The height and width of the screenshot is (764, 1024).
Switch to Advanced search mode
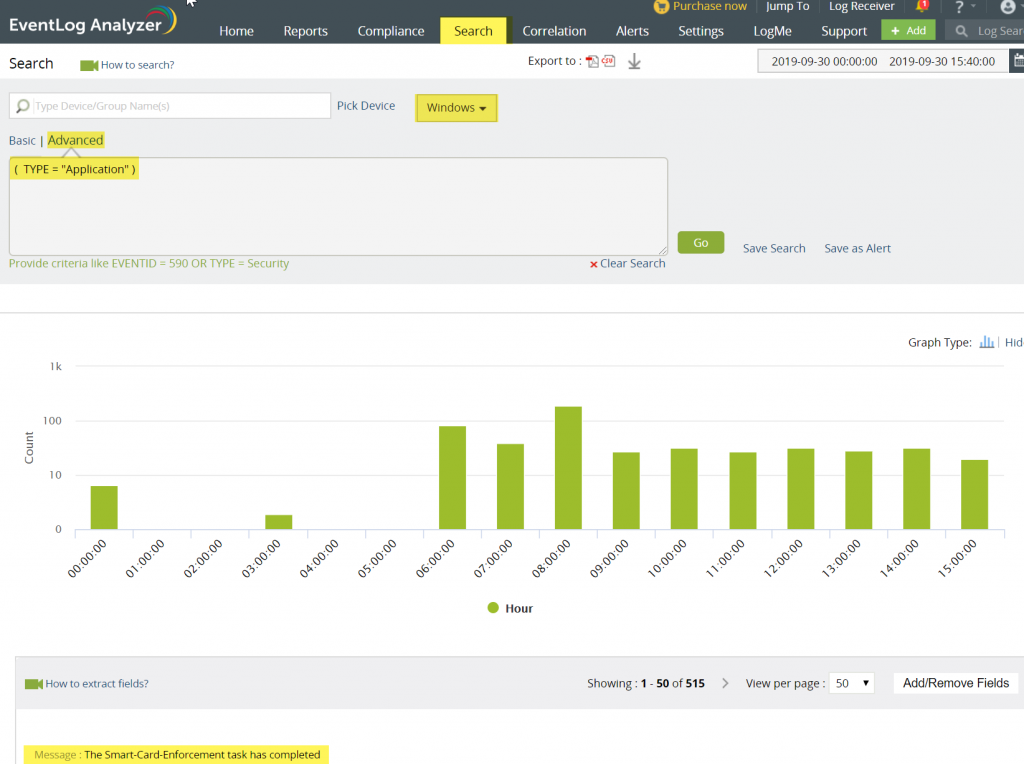click(x=76, y=140)
